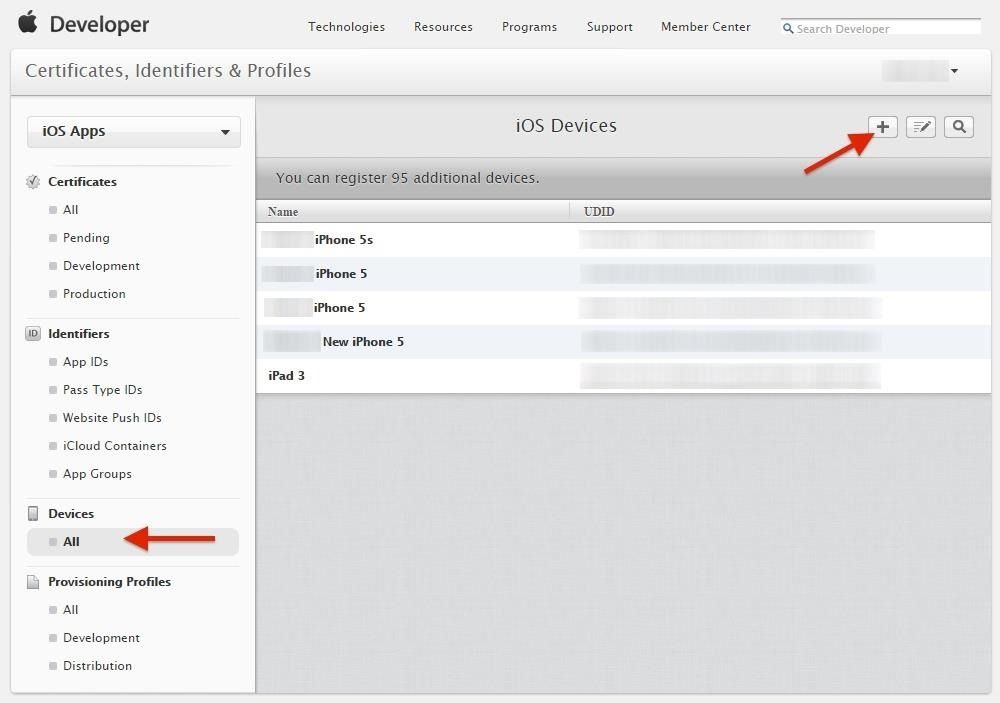Select the iPad 3 device row

[286, 375]
